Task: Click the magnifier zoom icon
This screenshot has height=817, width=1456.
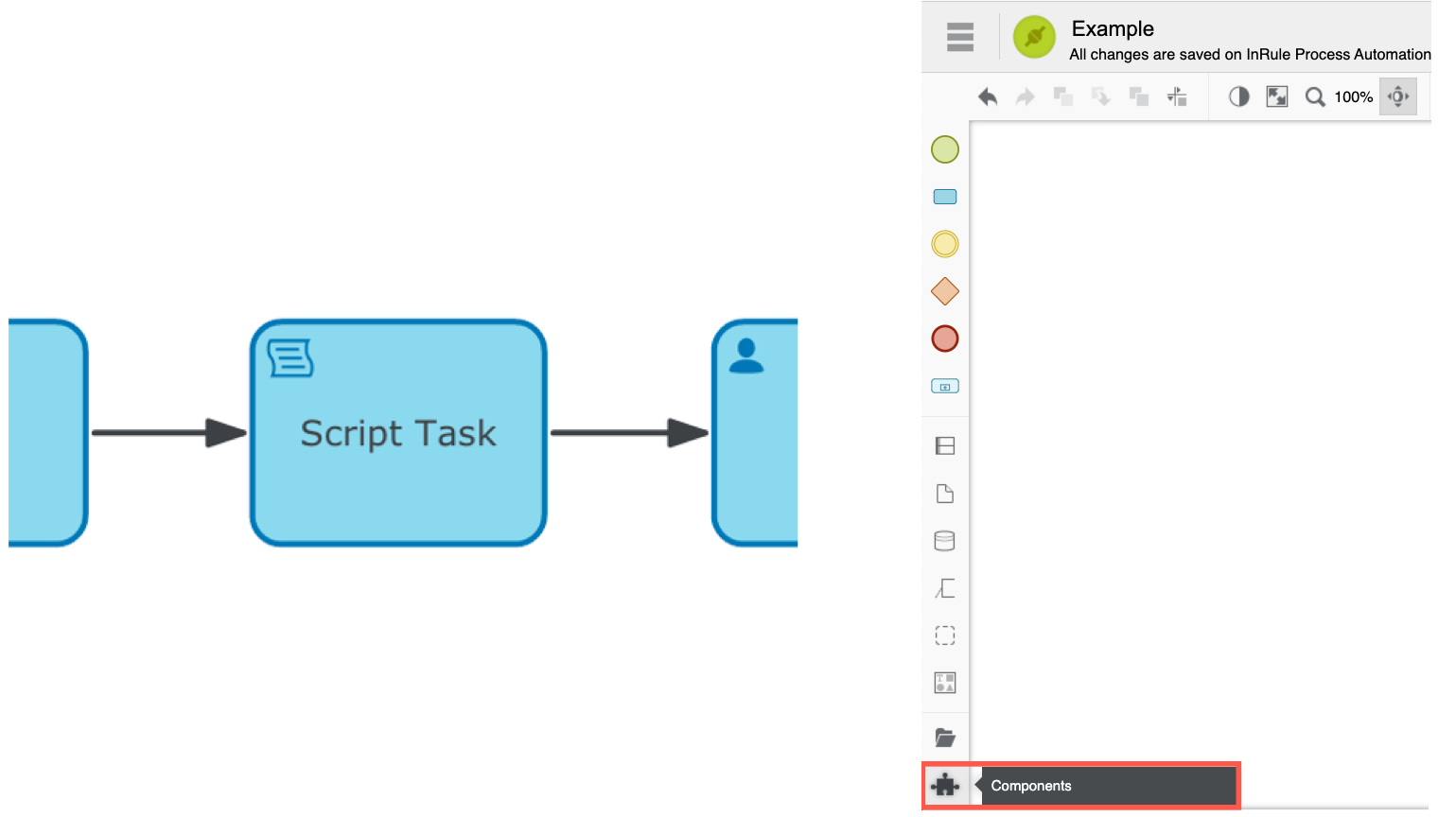Action: pos(1314,96)
